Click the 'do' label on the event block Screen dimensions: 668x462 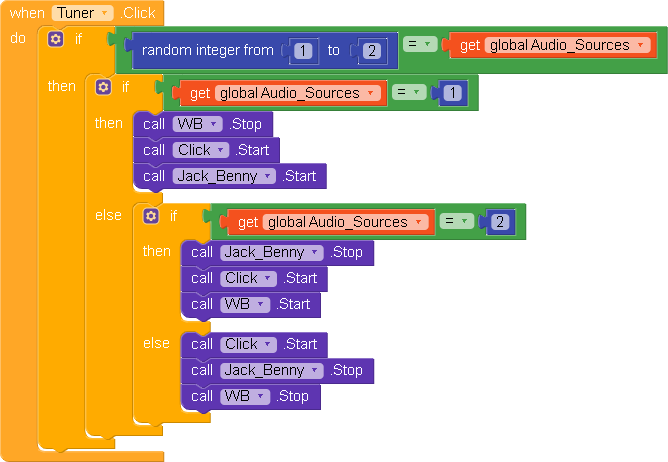(18, 38)
